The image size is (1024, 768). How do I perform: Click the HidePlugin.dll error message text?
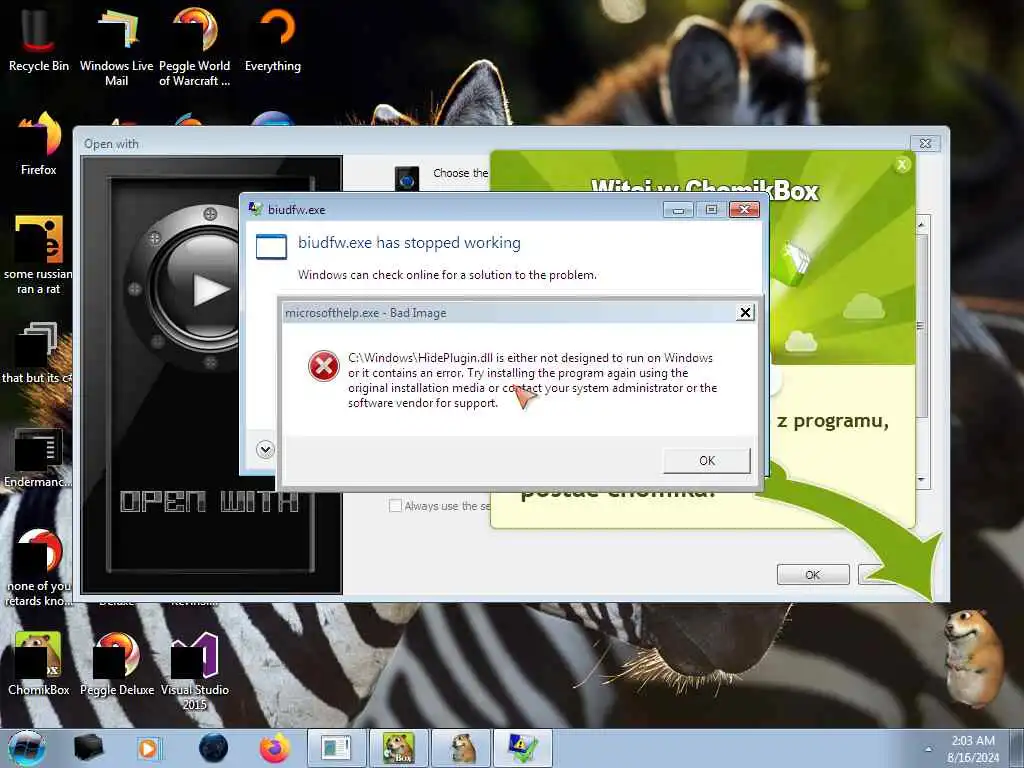(x=532, y=380)
